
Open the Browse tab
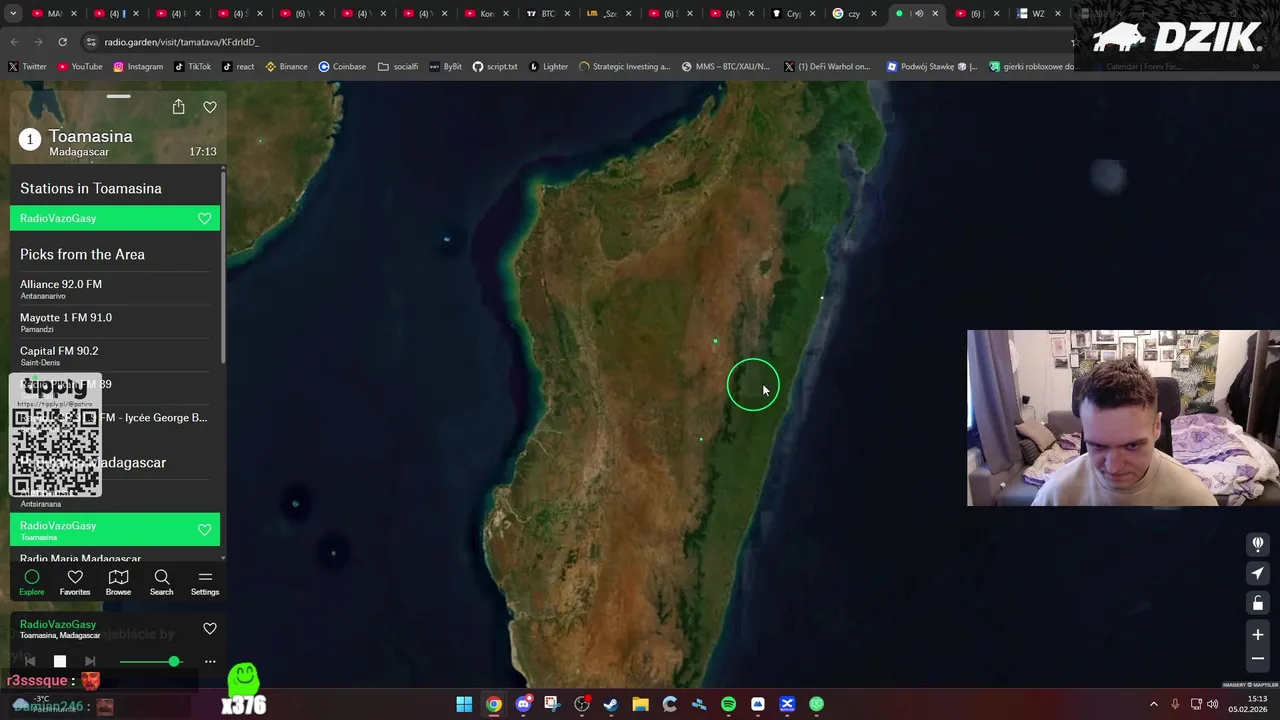[x=118, y=582]
